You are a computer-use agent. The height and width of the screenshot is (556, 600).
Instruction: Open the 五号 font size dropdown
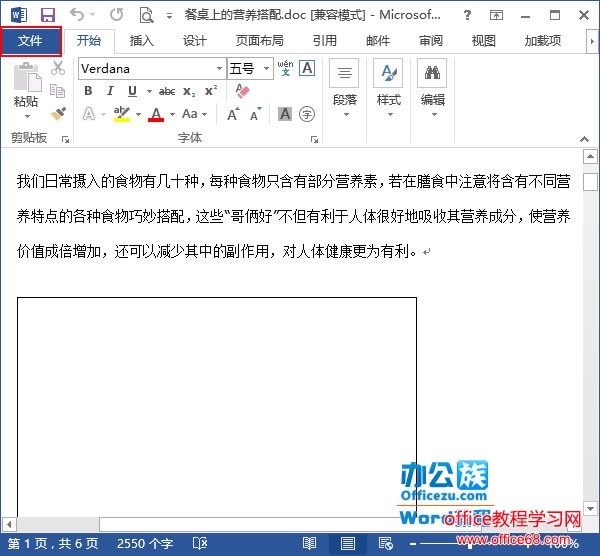tap(266, 69)
